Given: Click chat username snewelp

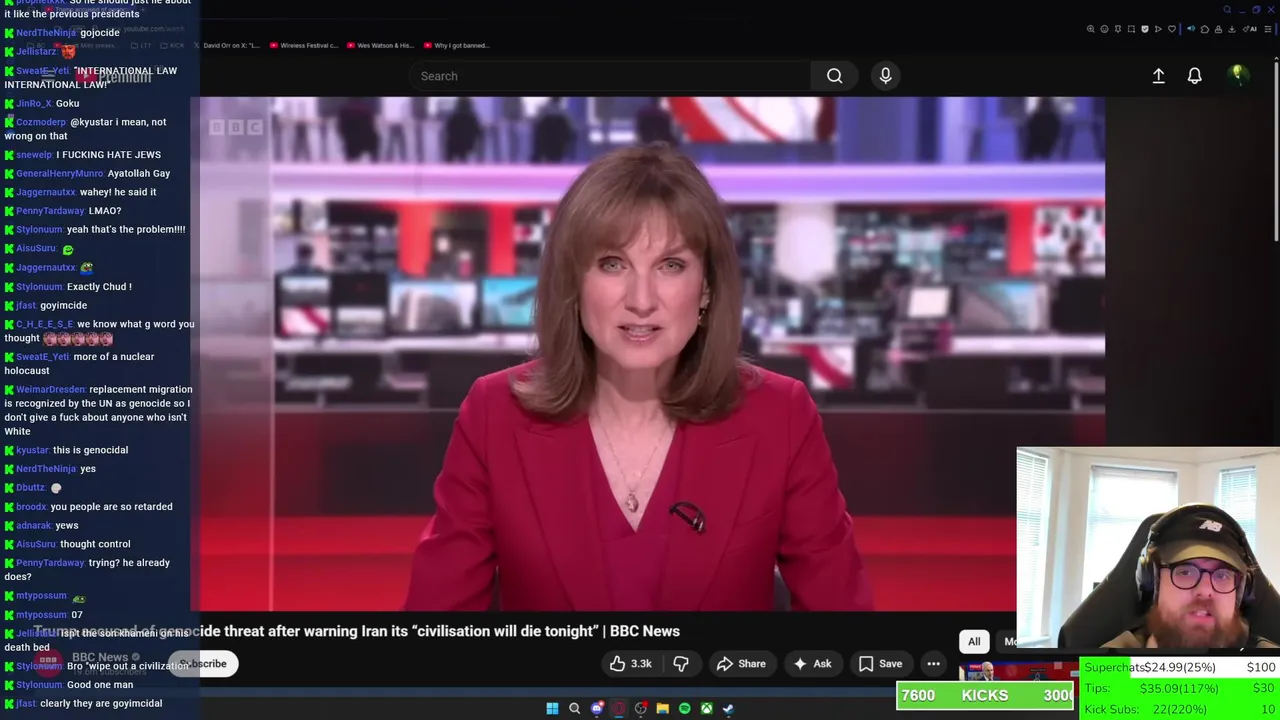Looking at the screenshot, I should (x=34, y=155).
